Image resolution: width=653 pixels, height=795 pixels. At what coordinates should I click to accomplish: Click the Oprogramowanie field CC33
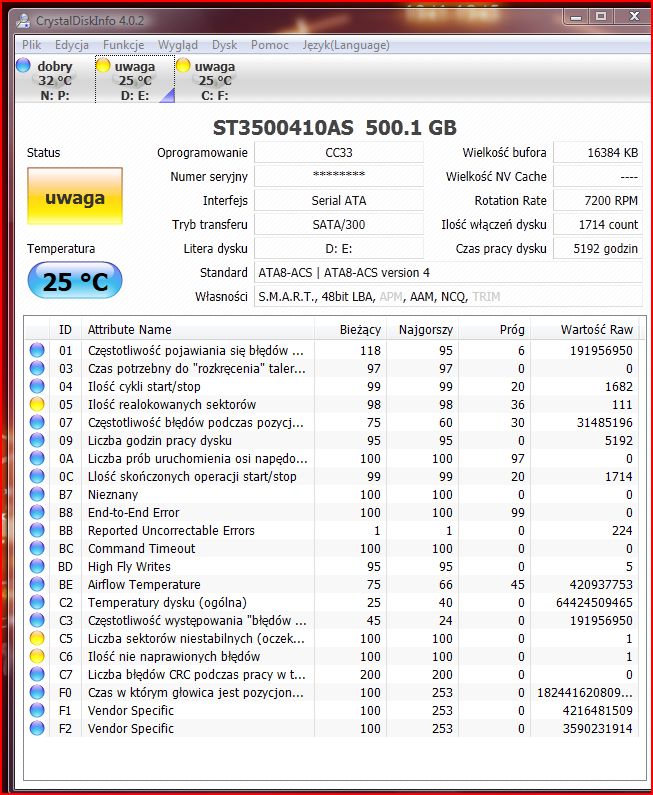[339, 153]
